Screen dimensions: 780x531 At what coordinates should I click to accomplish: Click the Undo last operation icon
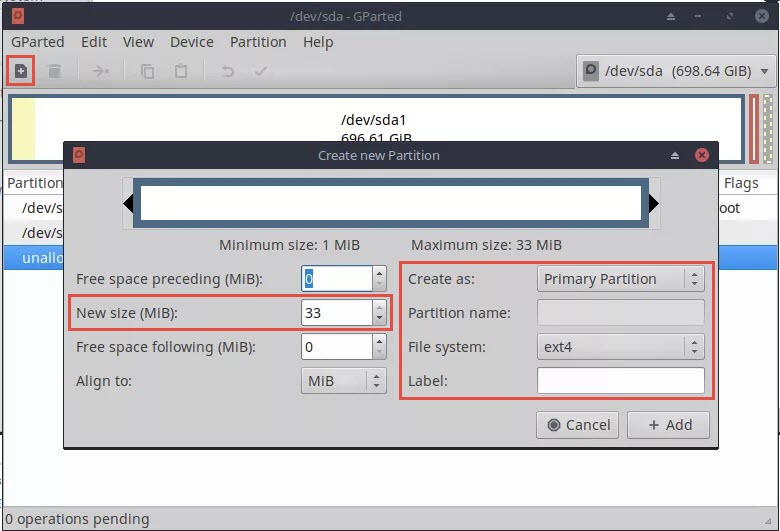pyautogui.click(x=227, y=71)
